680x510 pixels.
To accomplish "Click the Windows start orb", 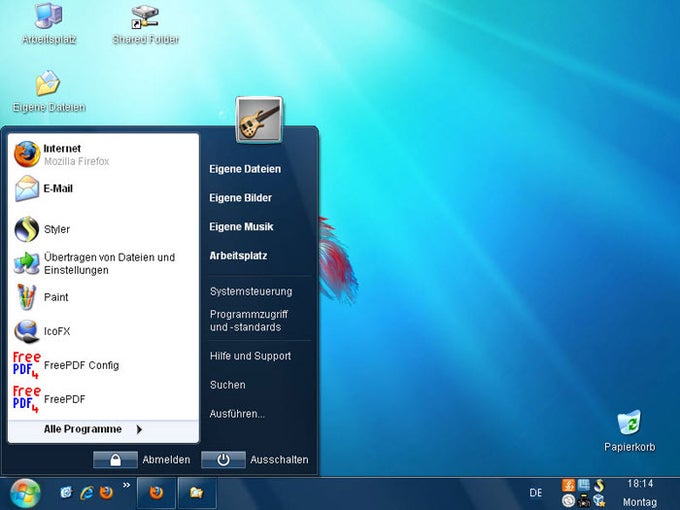I will click(25, 494).
